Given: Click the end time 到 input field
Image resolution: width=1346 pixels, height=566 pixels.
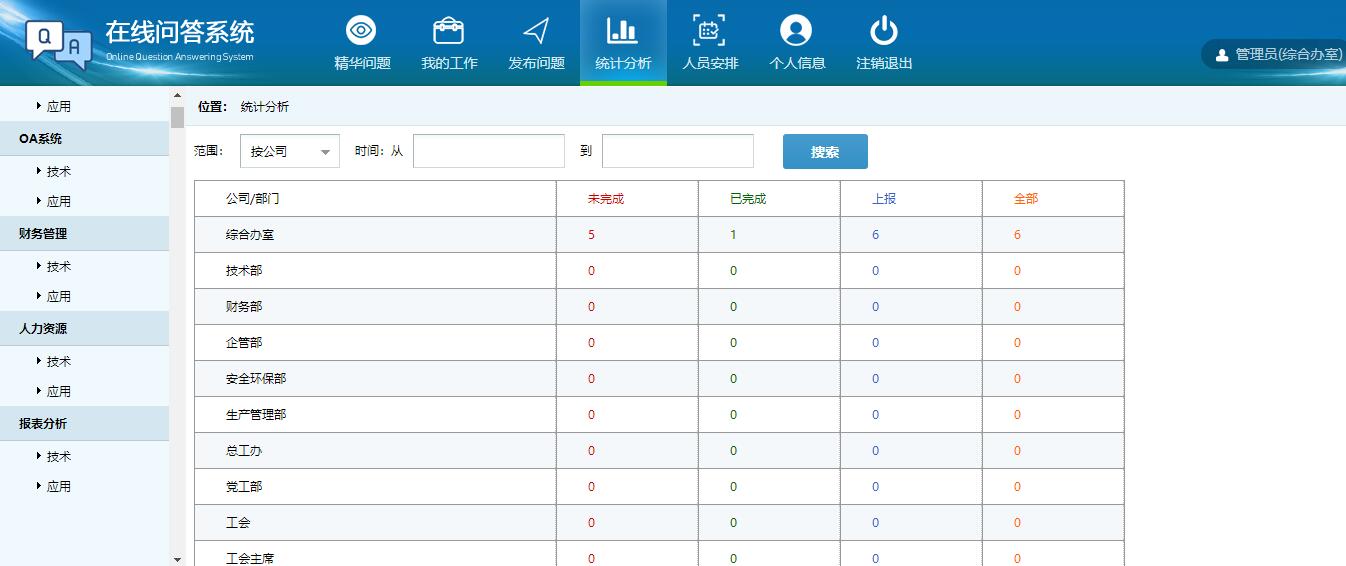Looking at the screenshot, I should (x=677, y=152).
